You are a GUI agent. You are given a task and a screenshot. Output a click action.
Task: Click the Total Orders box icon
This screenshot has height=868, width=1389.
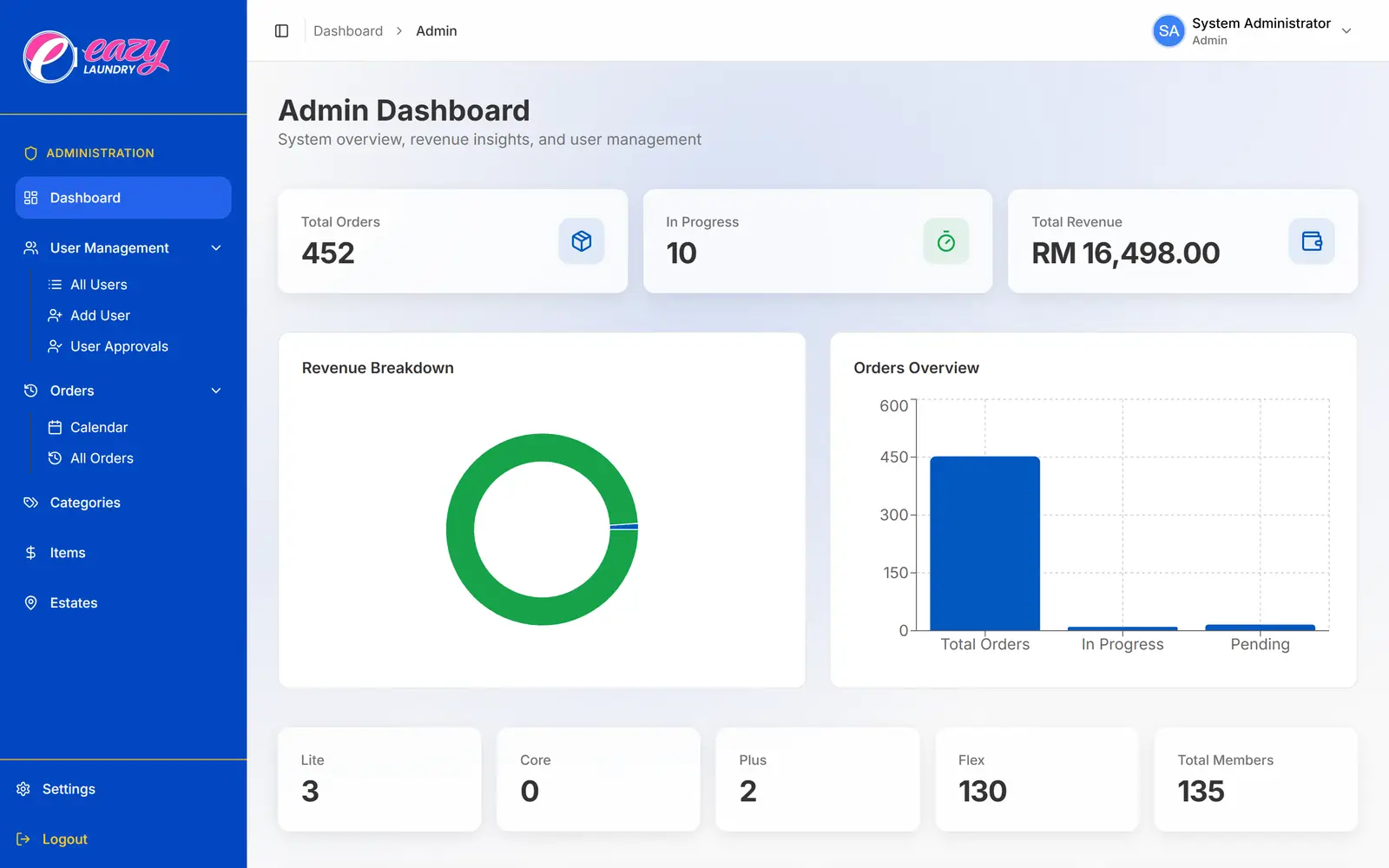click(582, 241)
